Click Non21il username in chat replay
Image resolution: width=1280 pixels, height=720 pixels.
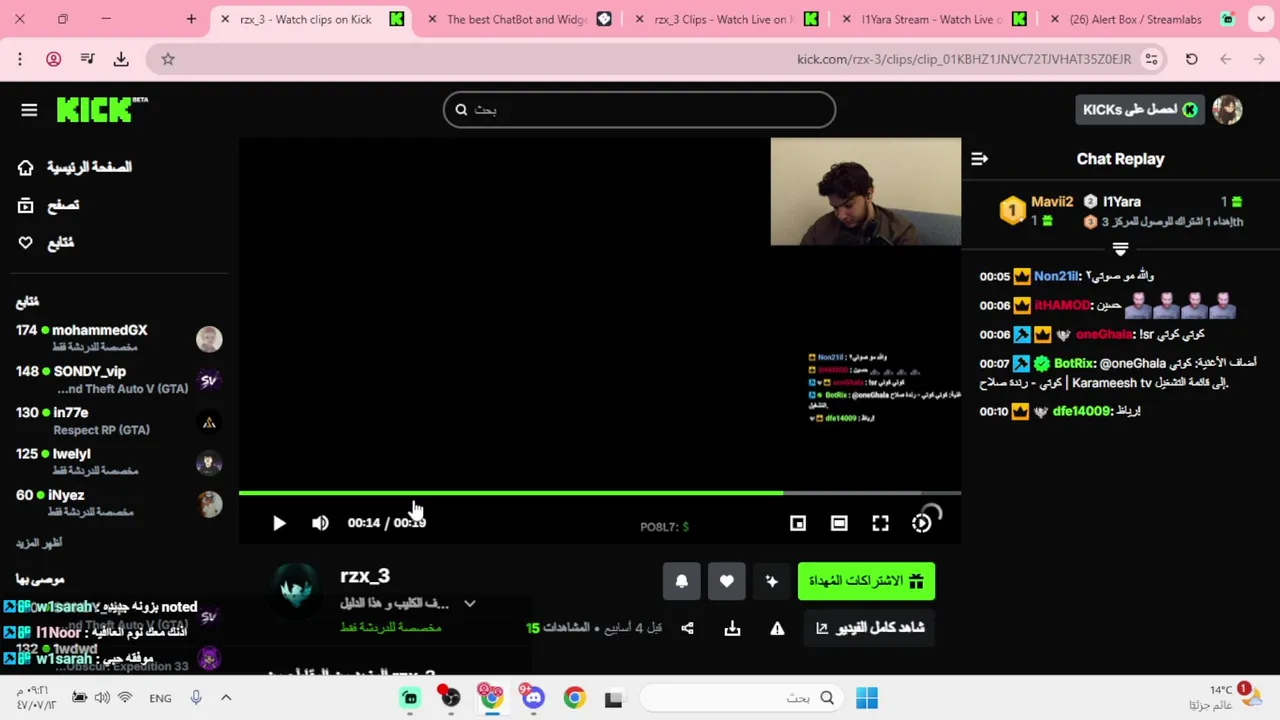1057,276
